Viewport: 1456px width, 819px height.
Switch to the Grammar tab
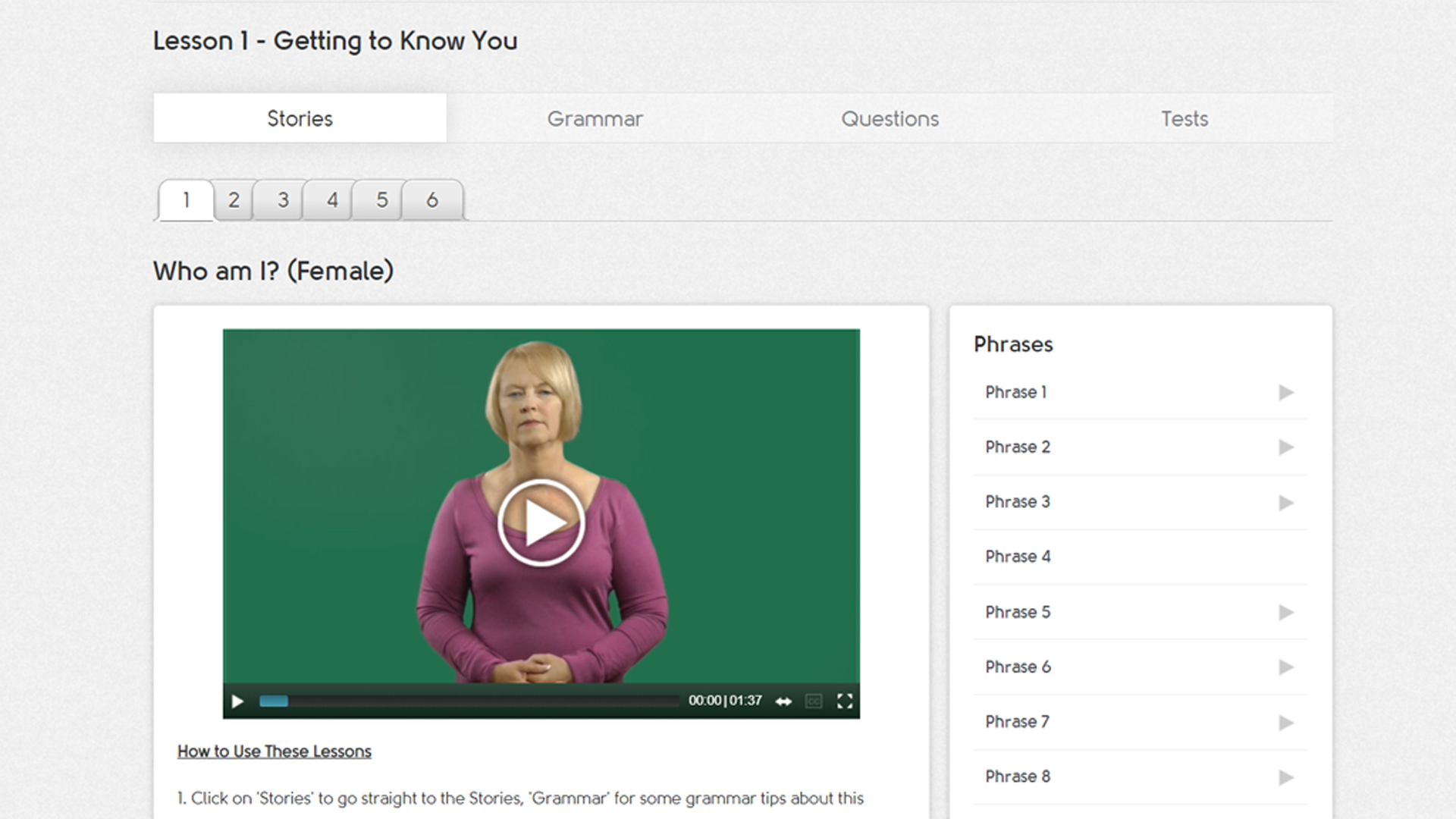(x=595, y=118)
